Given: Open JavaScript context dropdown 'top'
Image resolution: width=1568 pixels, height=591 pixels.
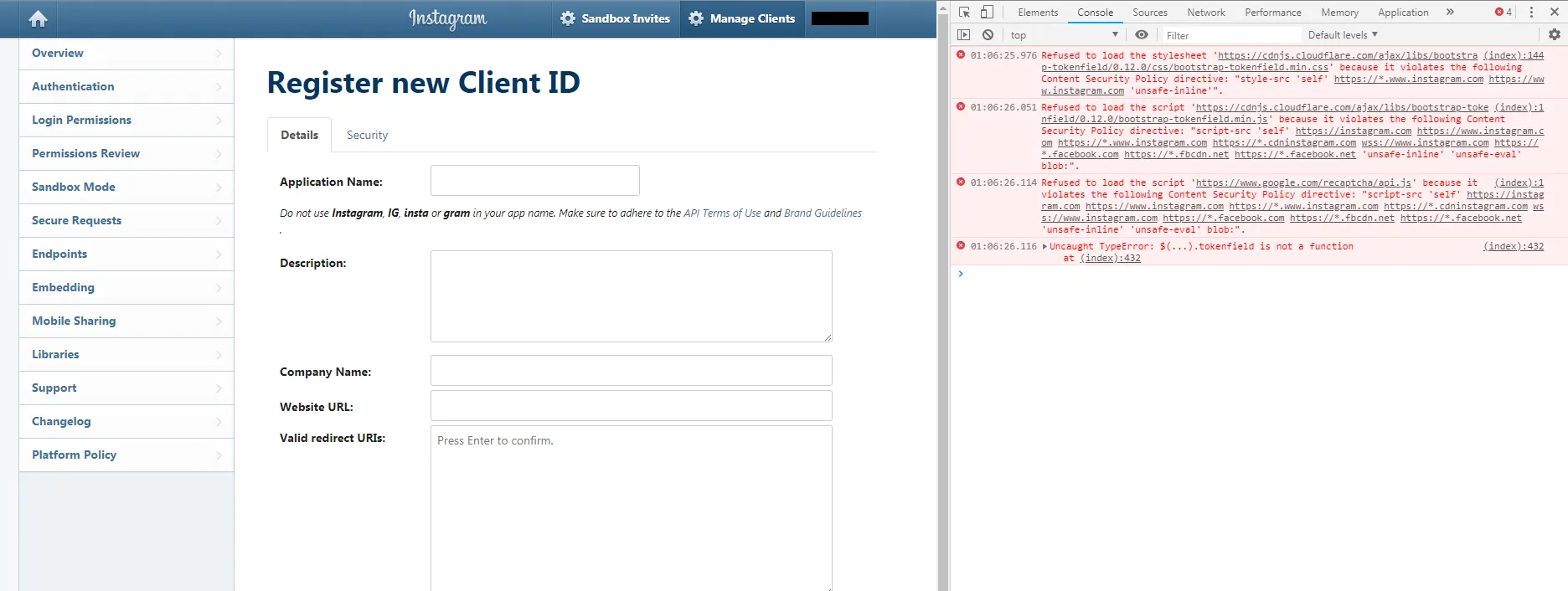Looking at the screenshot, I should coord(1064,34).
